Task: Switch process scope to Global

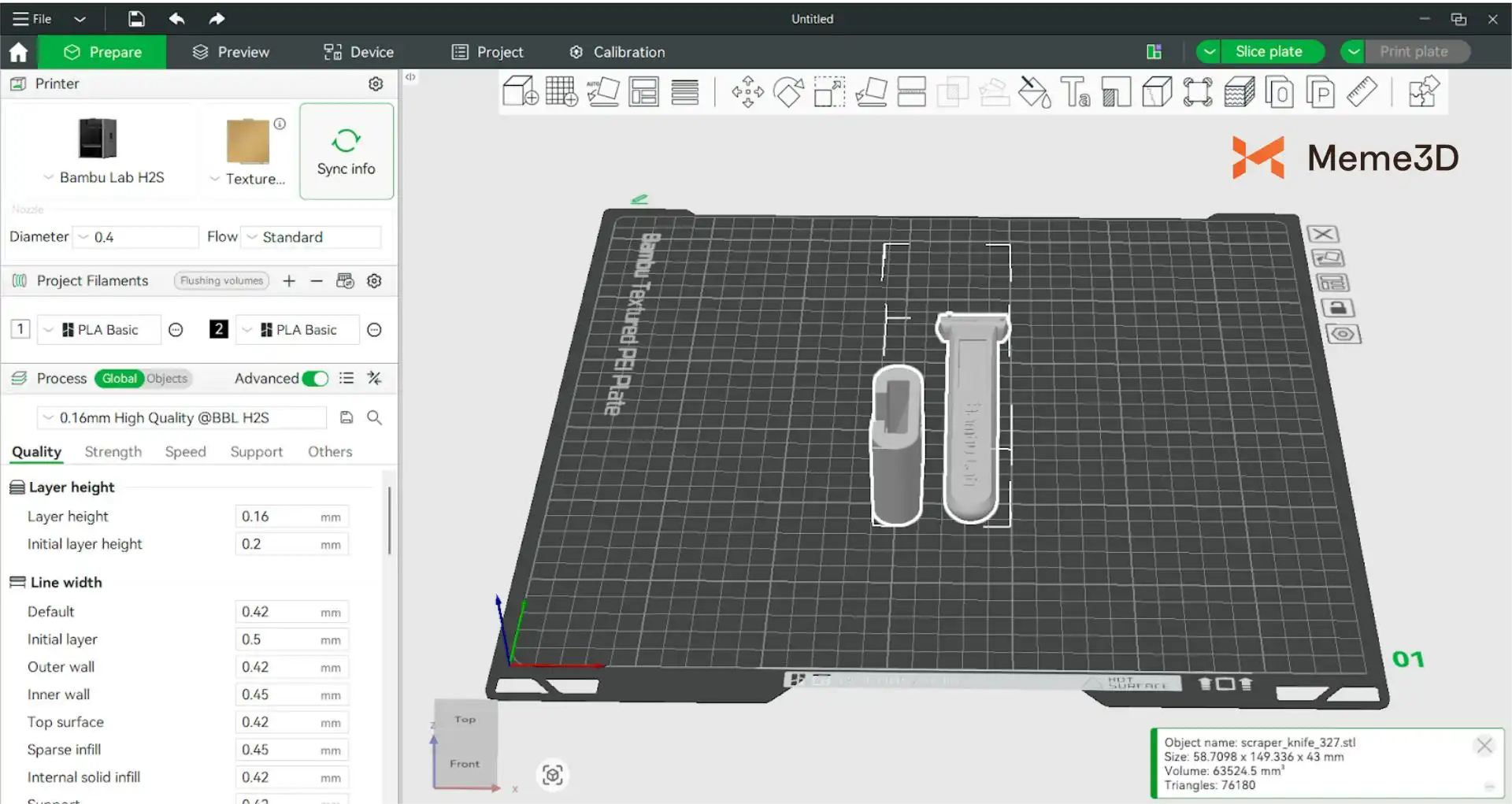Action: [119, 379]
